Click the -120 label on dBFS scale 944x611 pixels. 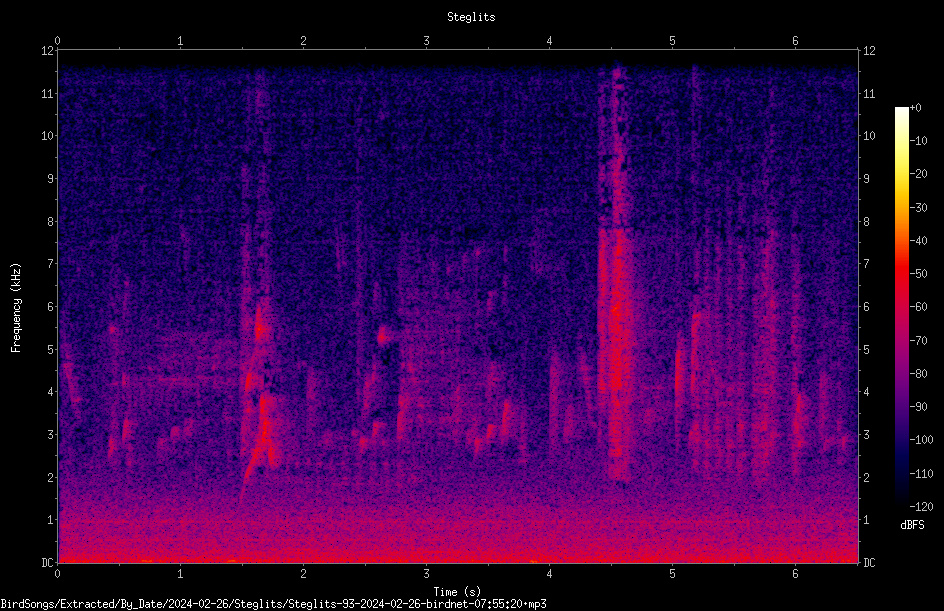click(x=921, y=507)
